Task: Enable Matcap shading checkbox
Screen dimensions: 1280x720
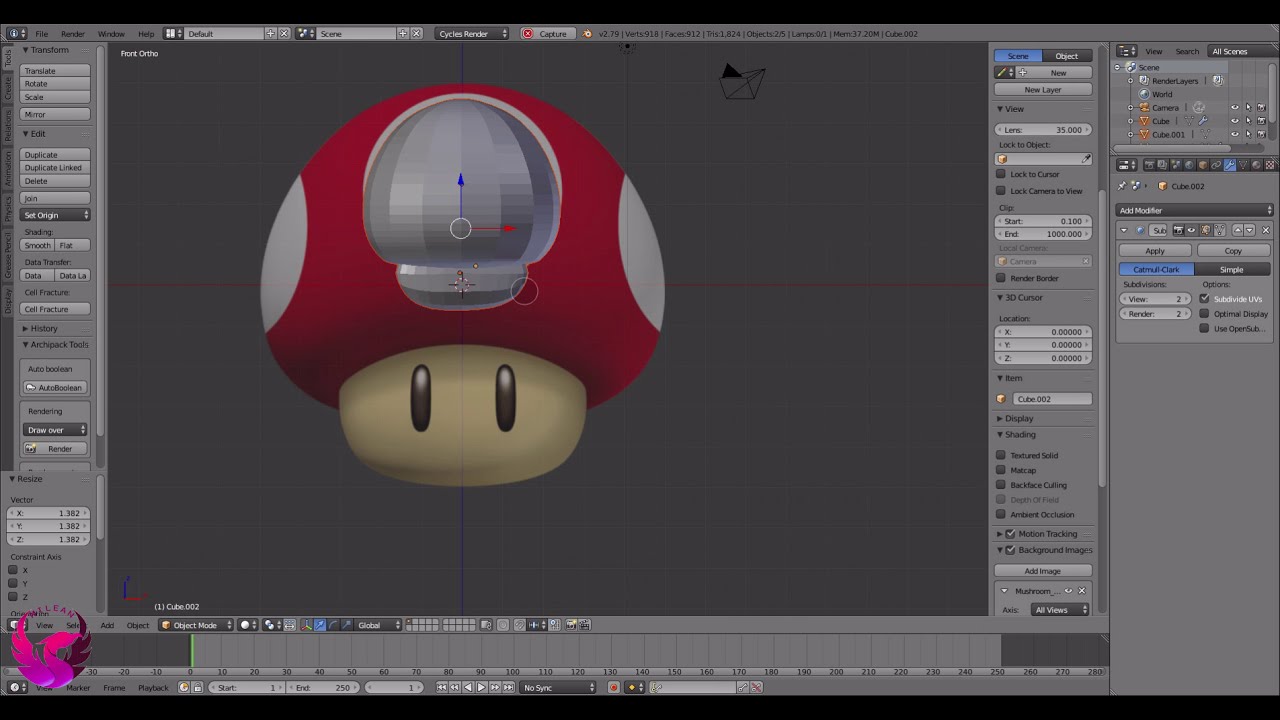Action: tap(1001, 470)
